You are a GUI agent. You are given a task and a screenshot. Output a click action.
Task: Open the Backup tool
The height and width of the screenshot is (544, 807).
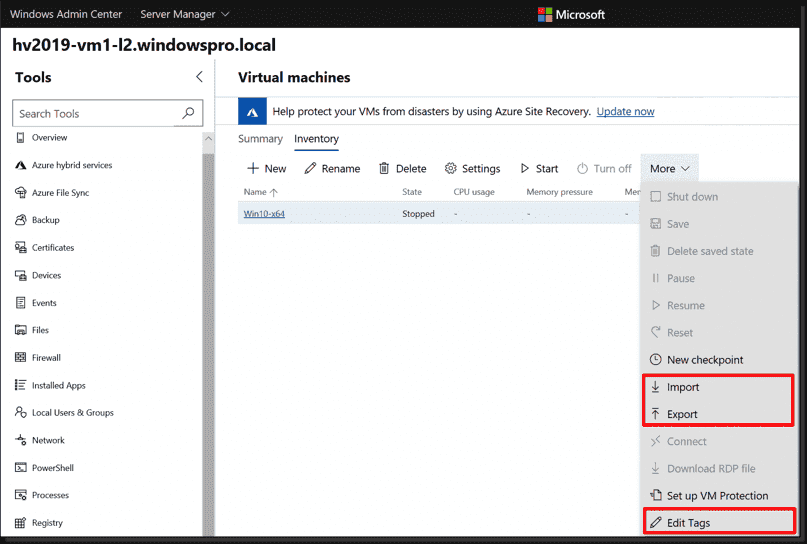(x=38, y=220)
